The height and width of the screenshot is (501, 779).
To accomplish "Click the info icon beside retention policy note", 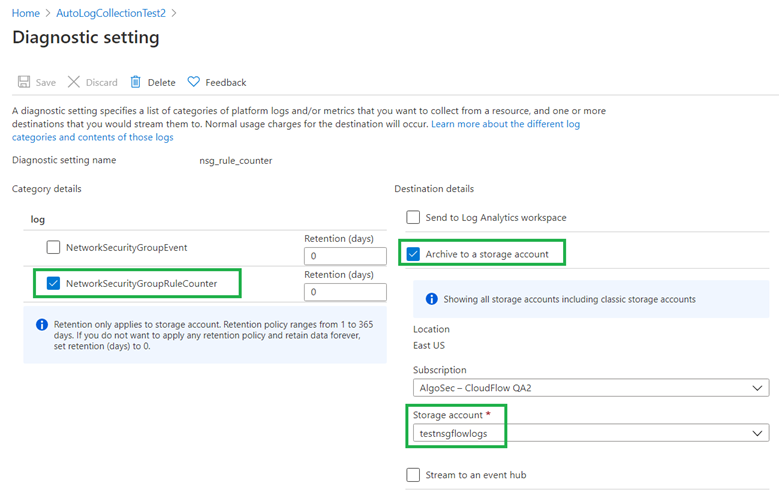I will point(42,325).
